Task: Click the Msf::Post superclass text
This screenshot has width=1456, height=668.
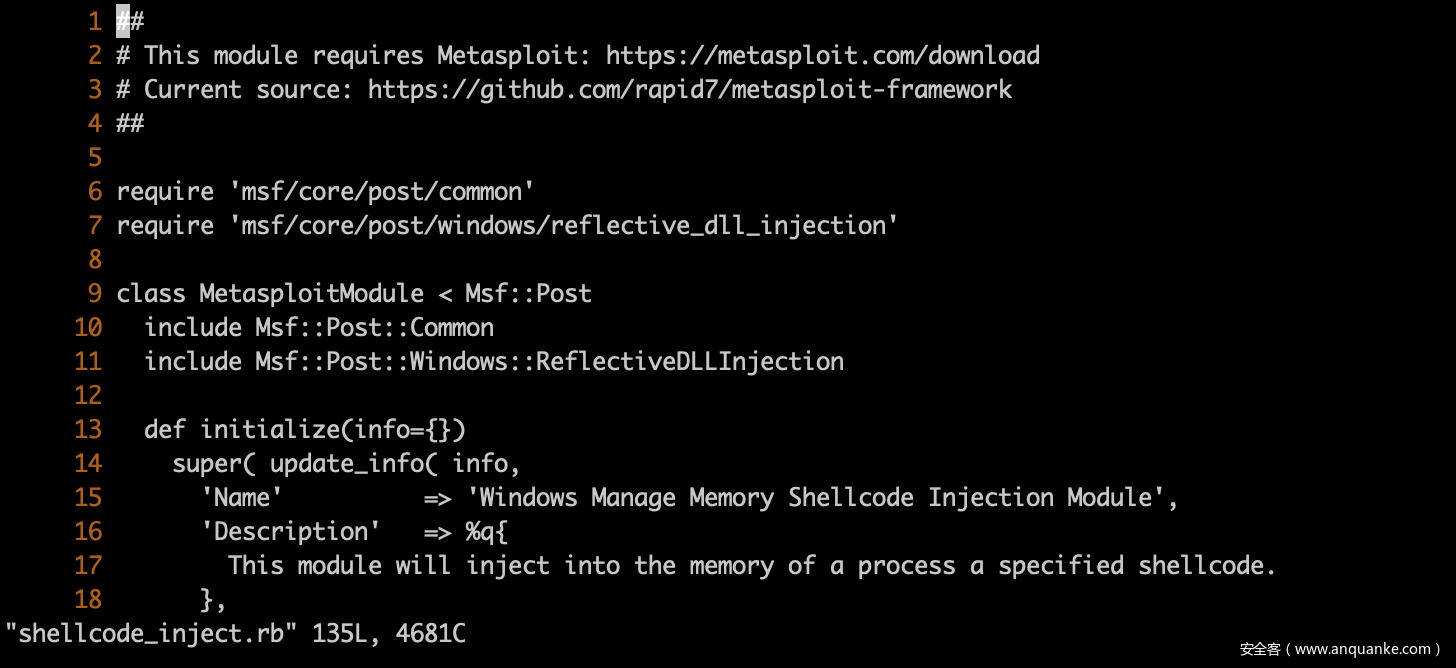Action: click(x=528, y=293)
